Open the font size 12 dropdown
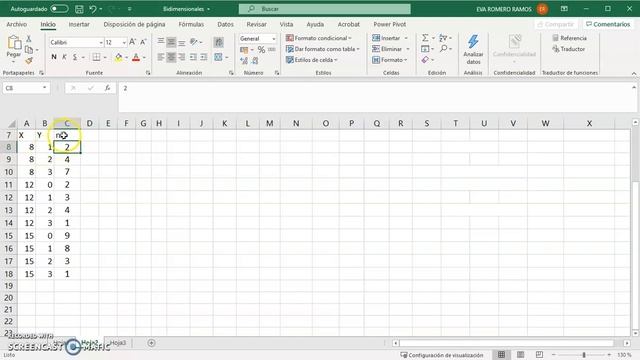The height and width of the screenshot is (360, 640). [124, 42]
